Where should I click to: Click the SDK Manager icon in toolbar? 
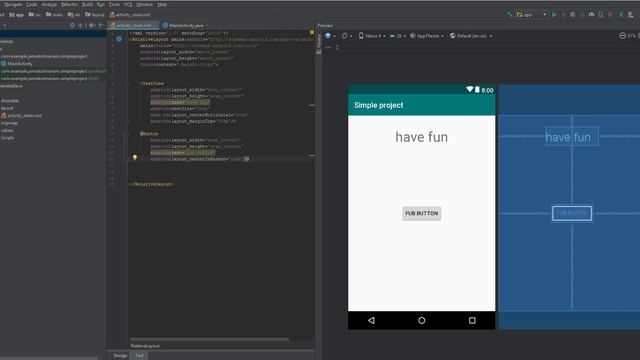coord(631,15)
